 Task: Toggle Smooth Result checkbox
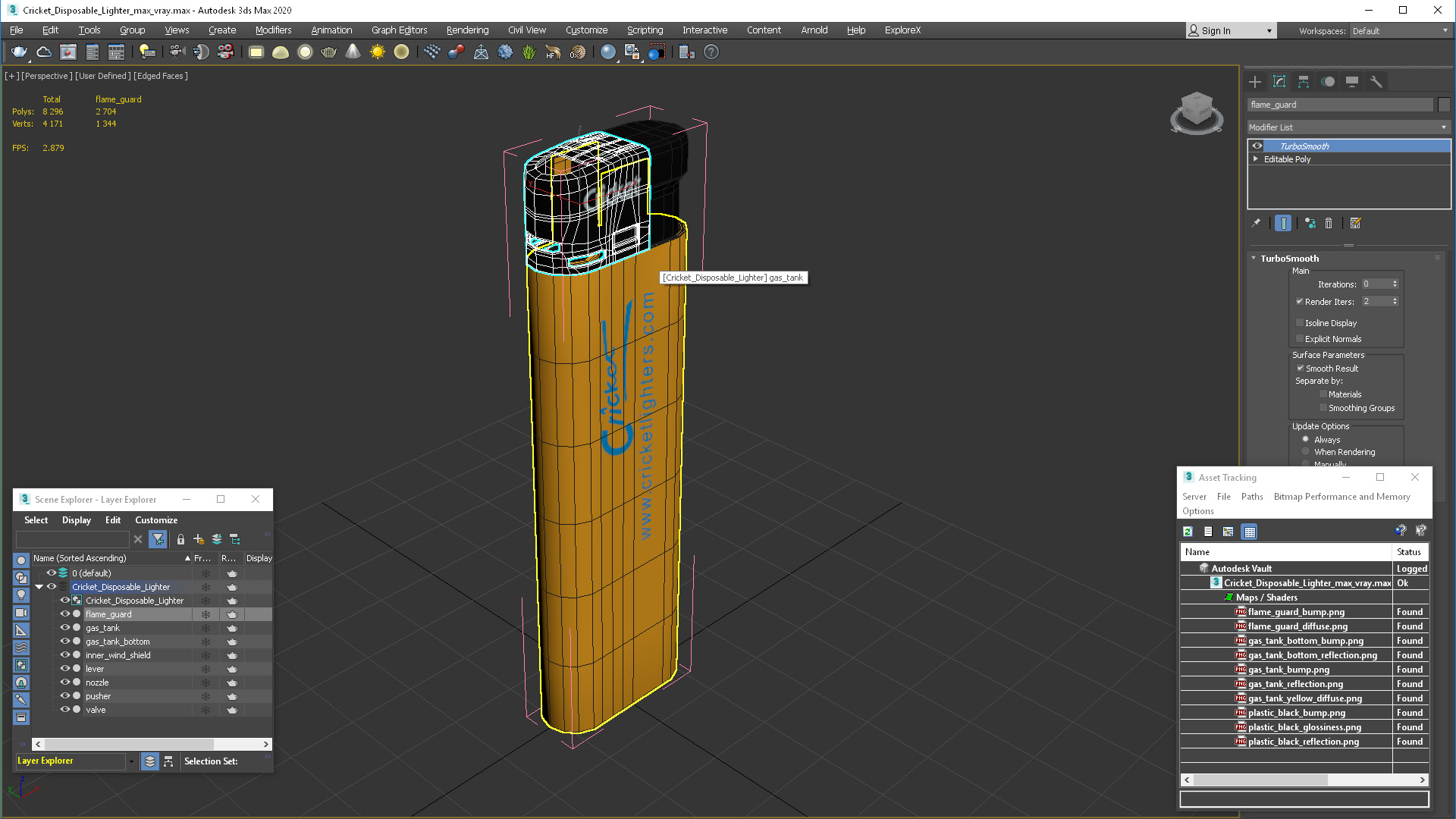tap(1300, 368)
